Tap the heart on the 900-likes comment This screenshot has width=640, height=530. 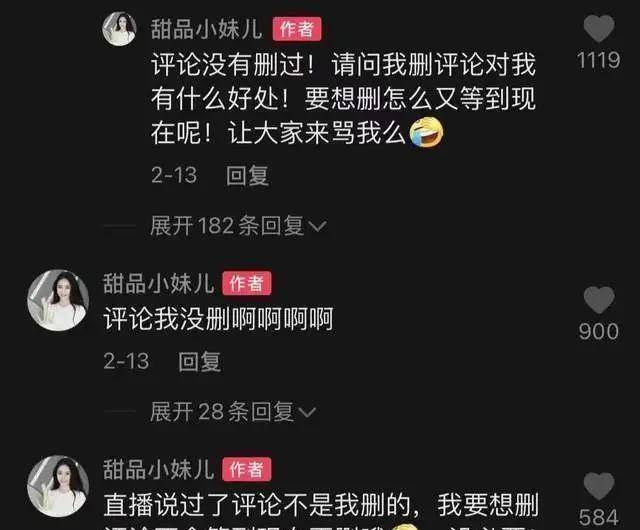[x=599, y=300]
